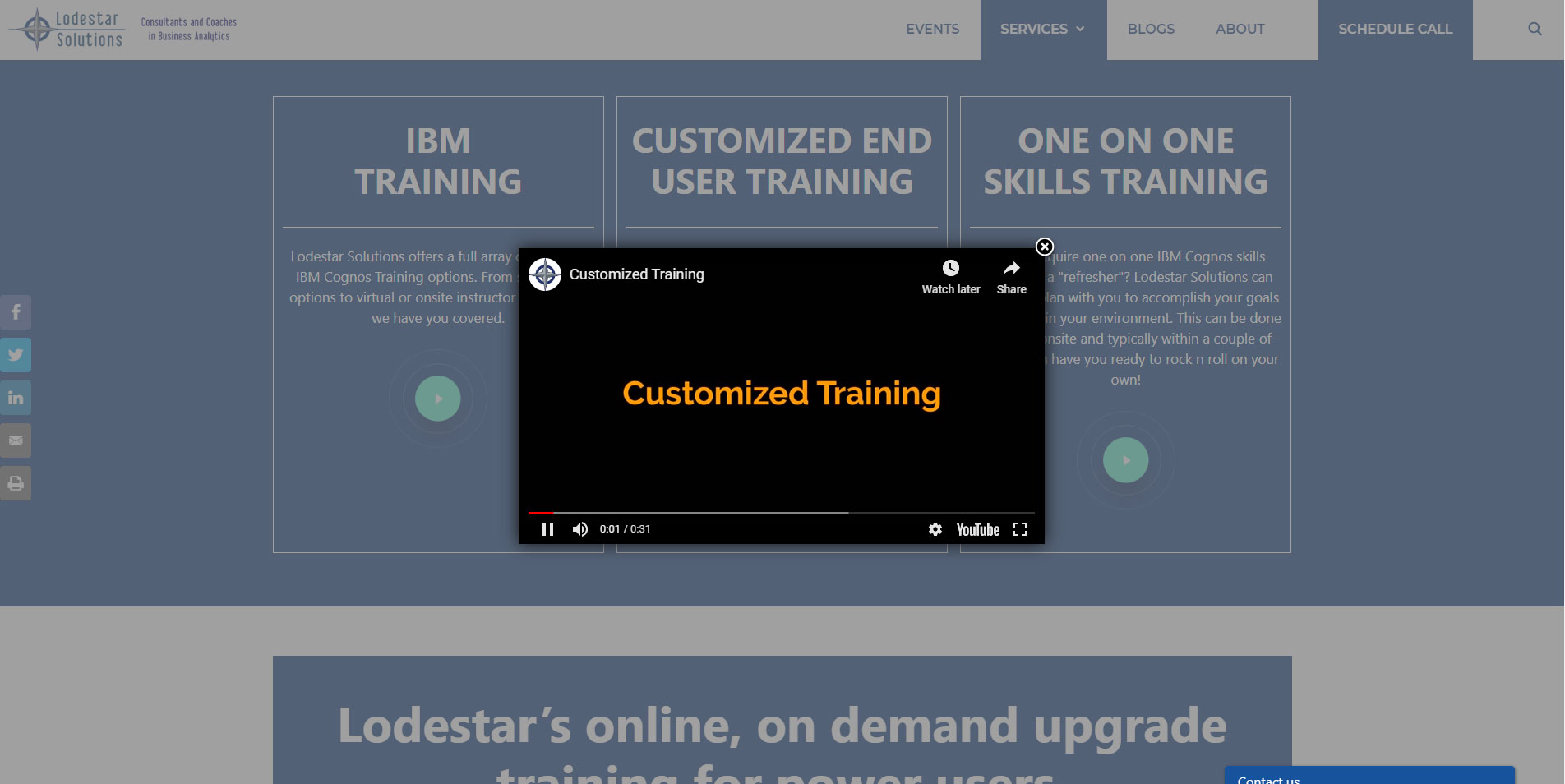Viewport: 1565px width, 784px height.
Task: Open the About page link
Action: 1240,29
